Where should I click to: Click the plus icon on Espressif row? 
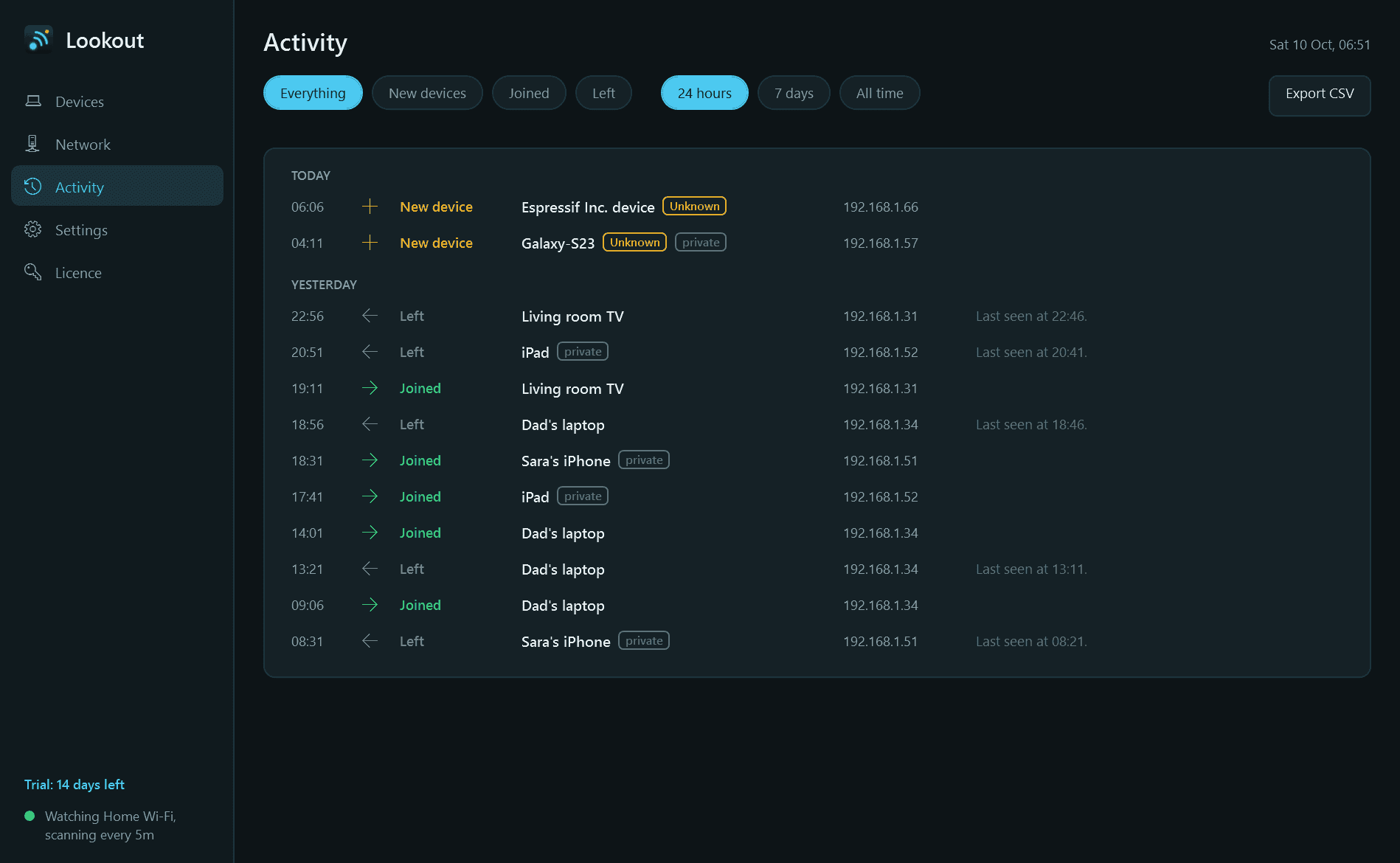coord(370,207)
